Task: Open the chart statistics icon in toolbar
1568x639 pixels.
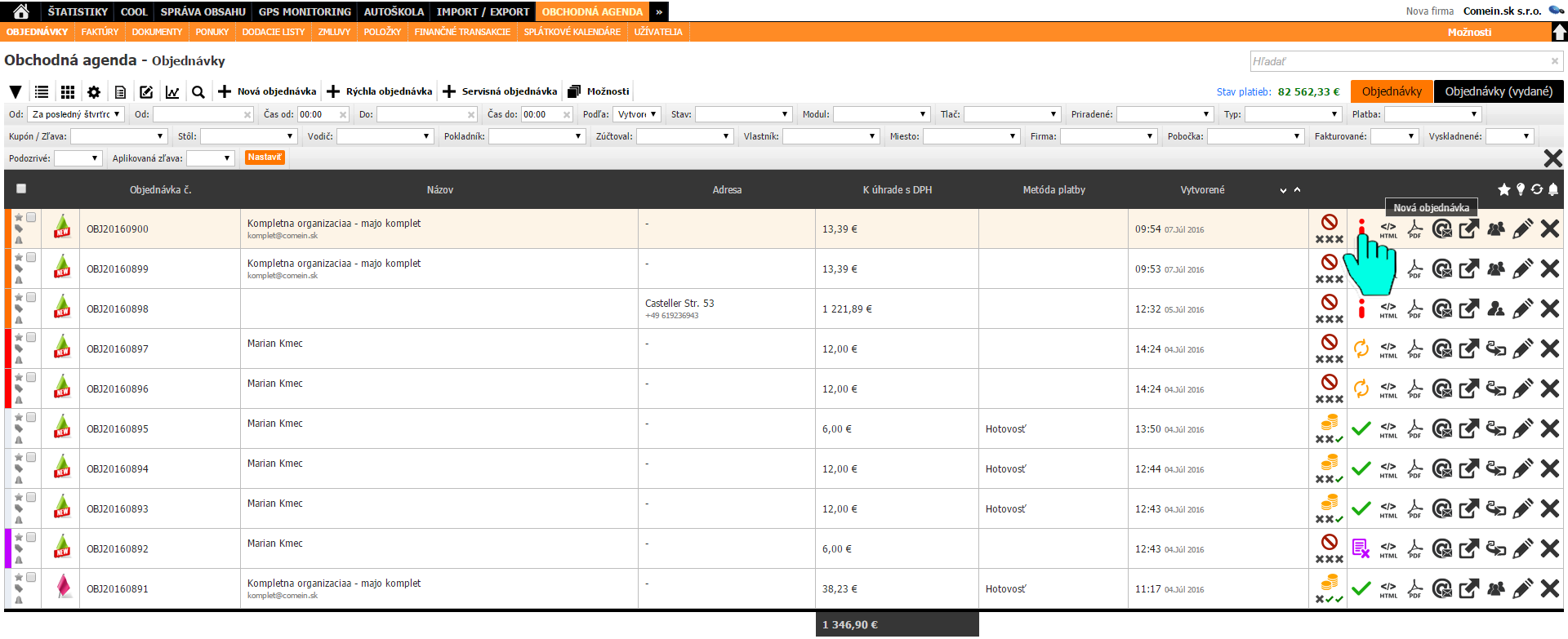Action: 172,92
